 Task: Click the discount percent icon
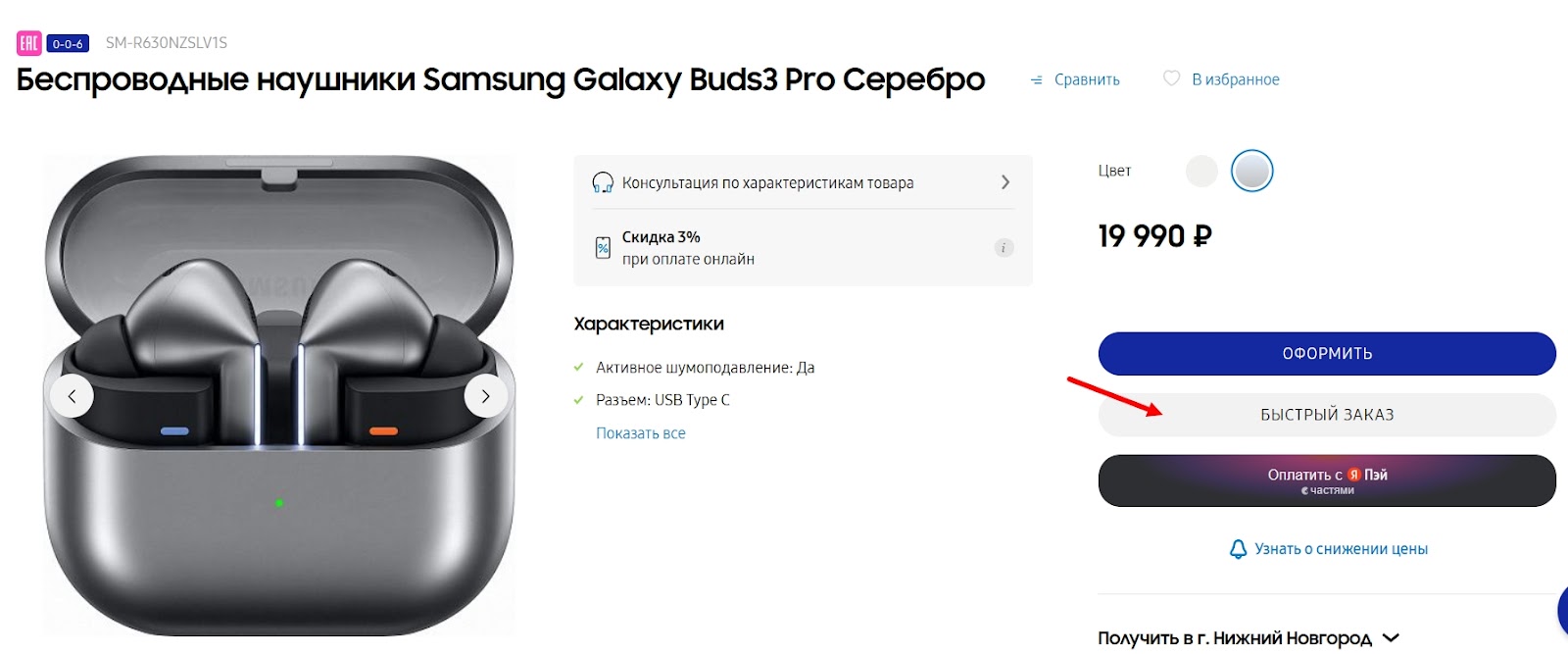pos(604,248)
